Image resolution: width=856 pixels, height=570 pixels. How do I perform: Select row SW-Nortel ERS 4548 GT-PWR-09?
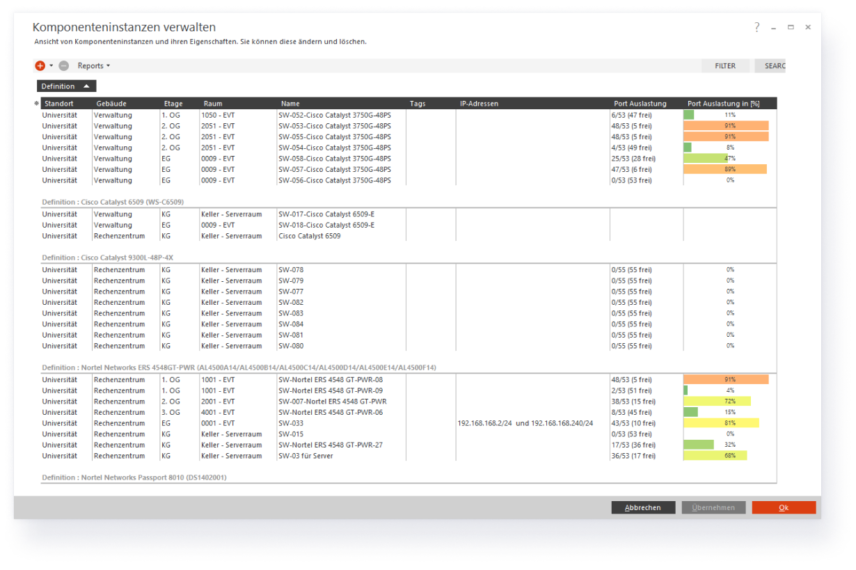(x=408, y=390)
